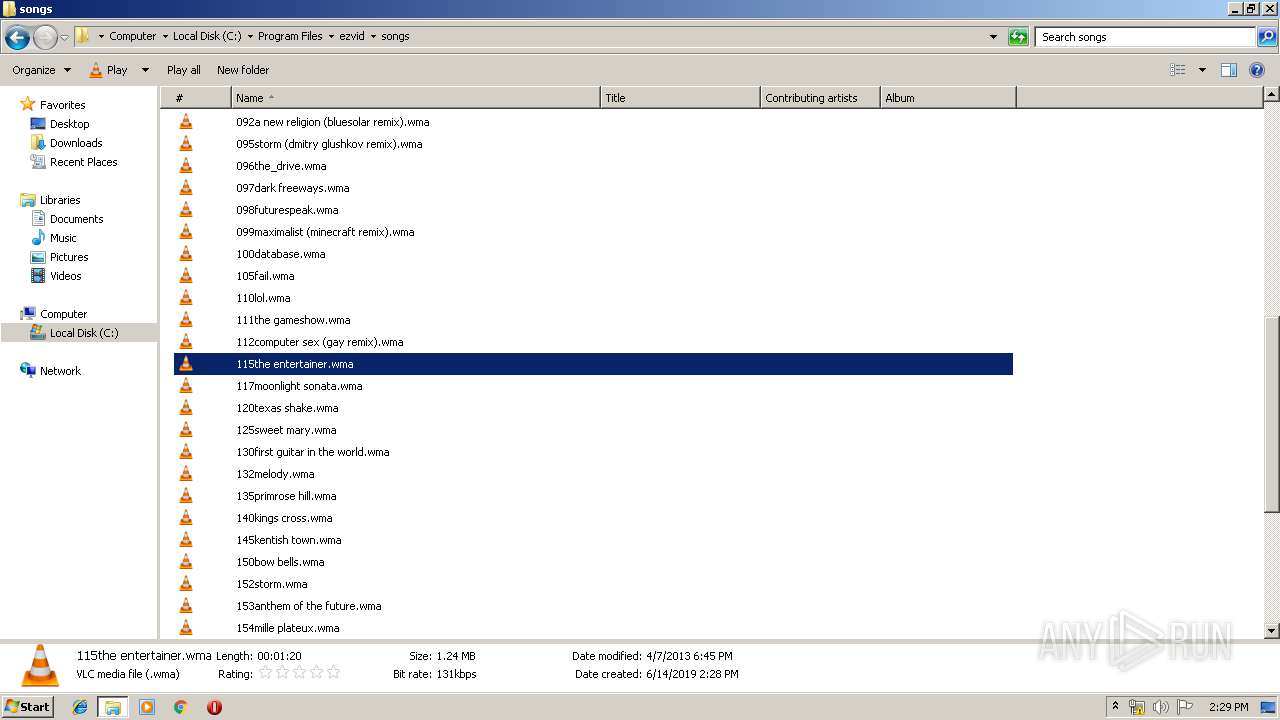This screenshot has width=1280, height=720.
Task: Open Desktop in navigation pane
Action: click(x=69, y=124)
